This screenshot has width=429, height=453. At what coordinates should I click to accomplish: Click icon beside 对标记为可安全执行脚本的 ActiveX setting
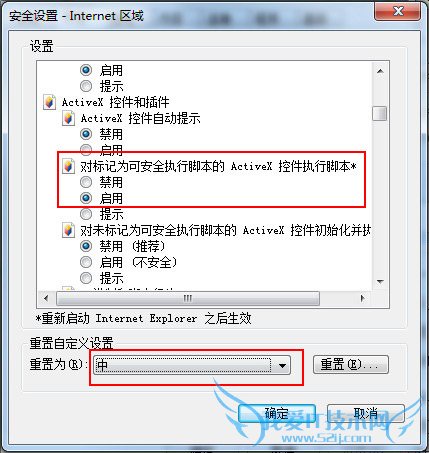pos(68,166)
